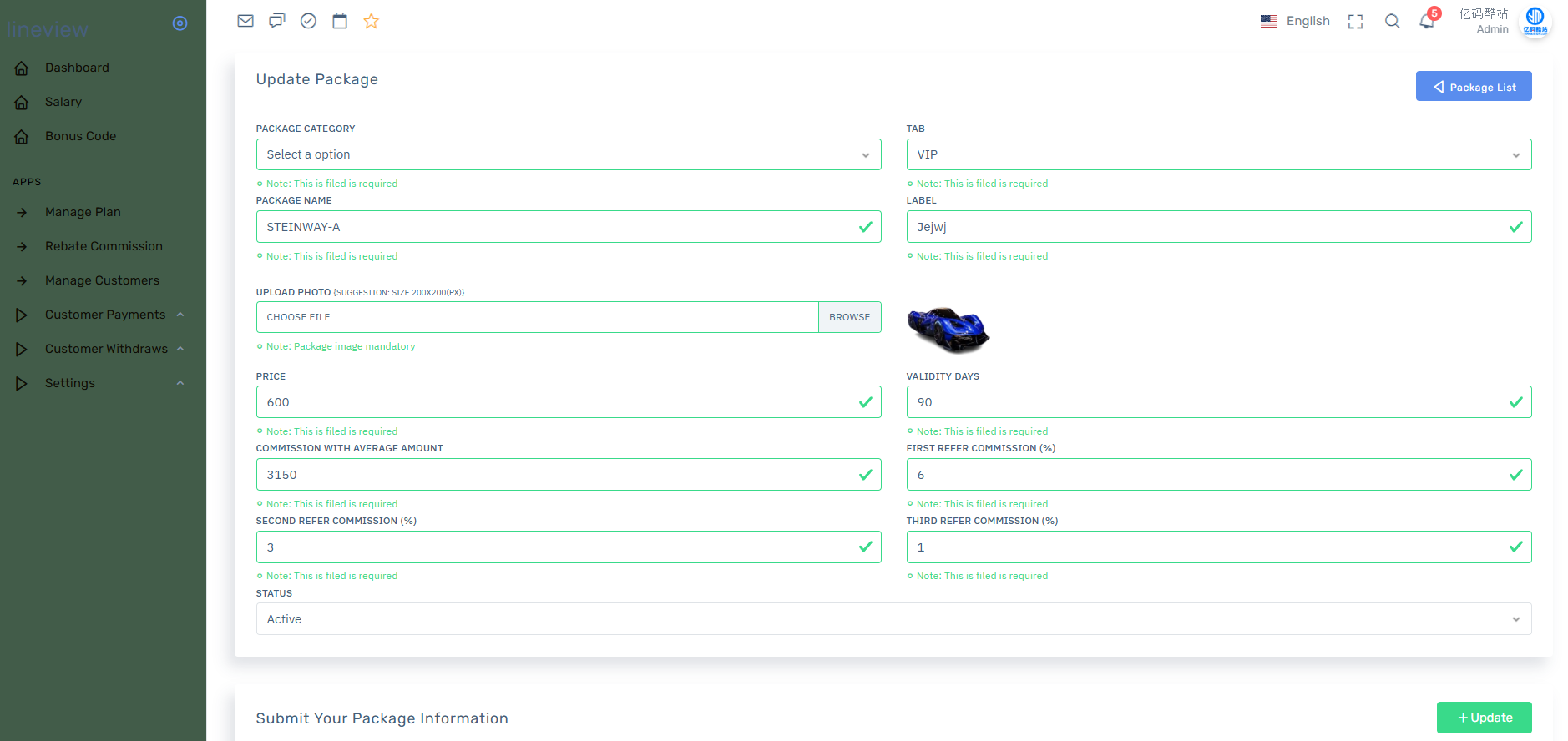Go to Dashboard in sidebar
The height and width of the screenshot is (741, 1568).
click(77, 68)
